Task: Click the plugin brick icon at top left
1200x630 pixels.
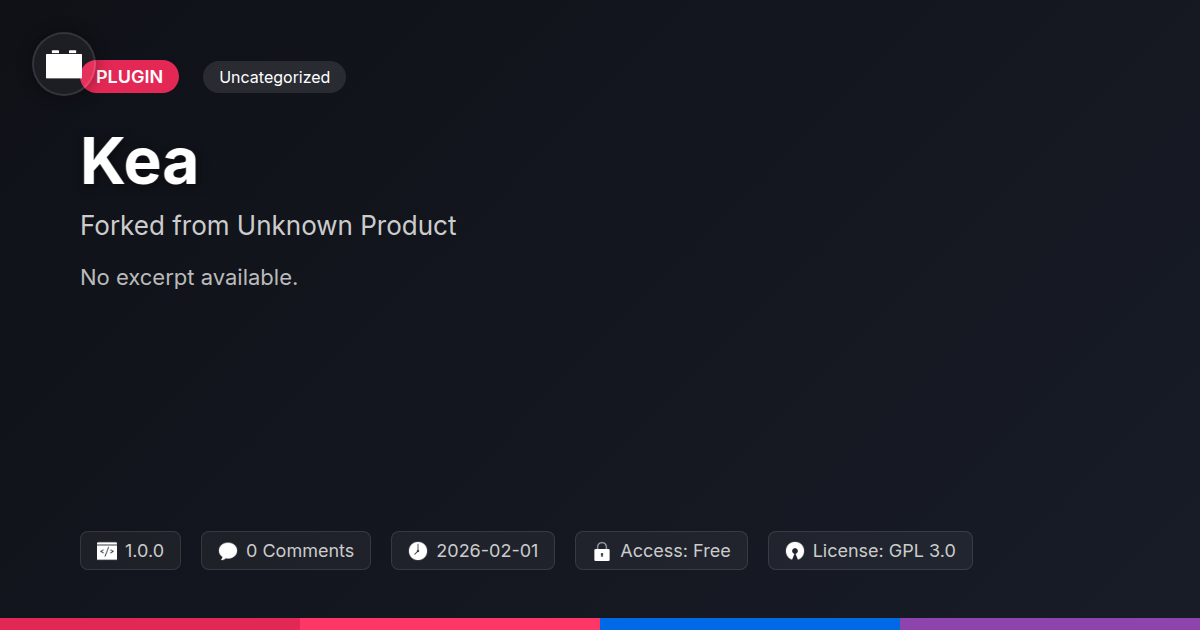Action: 64,64
